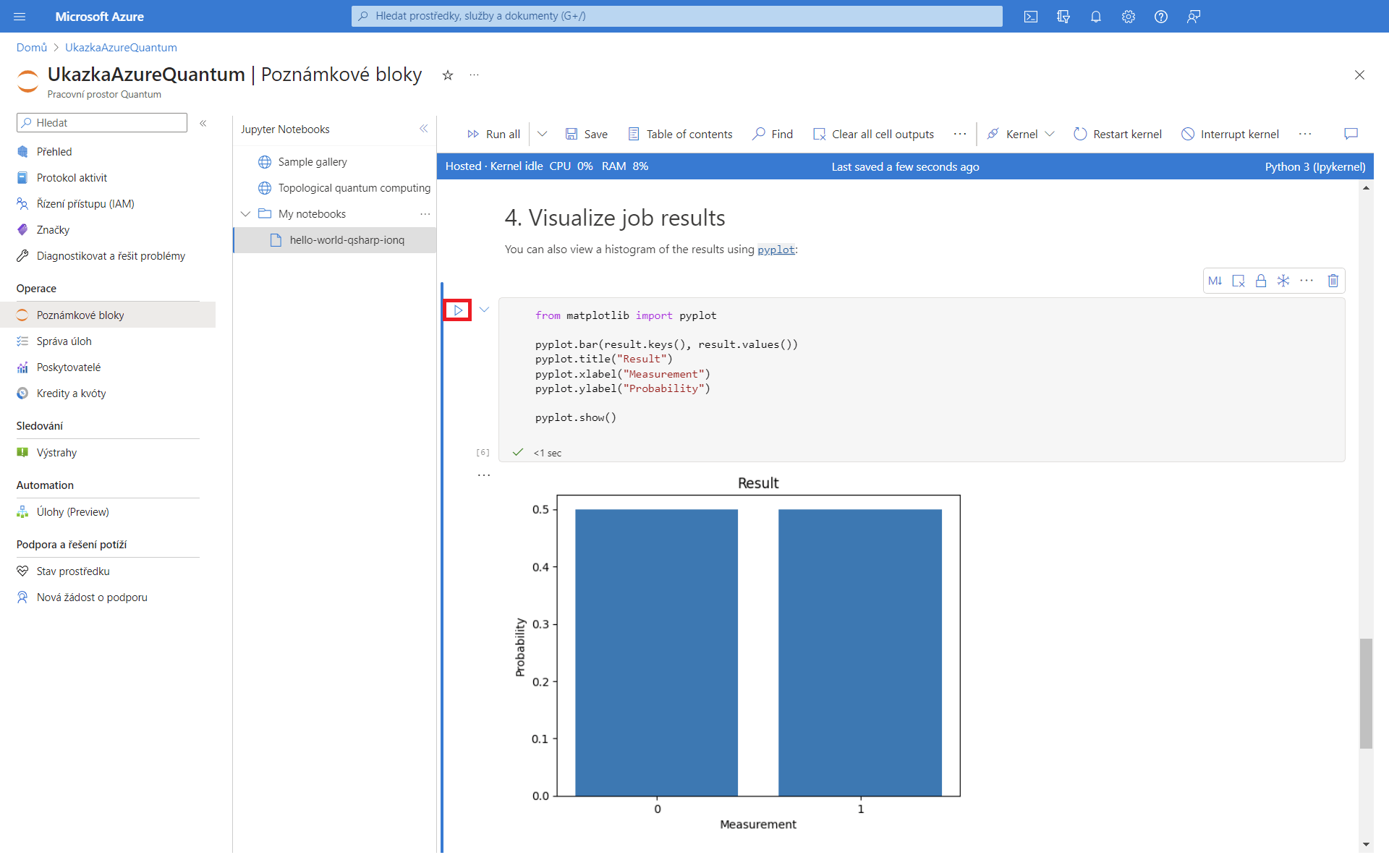Freeze cell with snowflake icon
1389x868 pixels.
(1283, 281)
